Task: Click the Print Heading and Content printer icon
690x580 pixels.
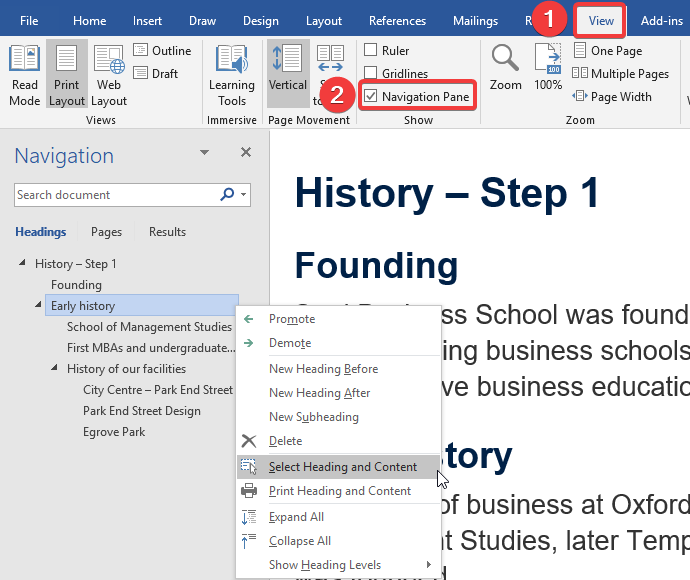Action: (249, 490)
